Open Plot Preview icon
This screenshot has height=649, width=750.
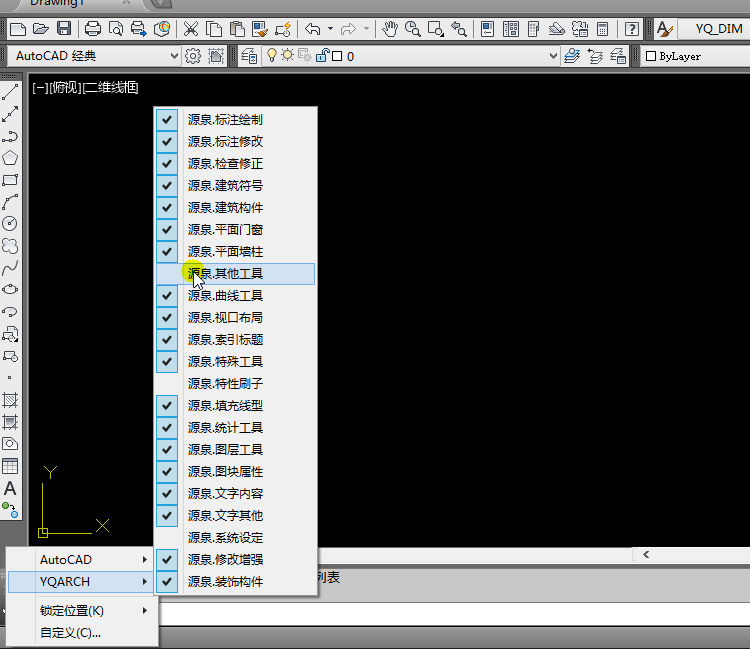[116, 29]
